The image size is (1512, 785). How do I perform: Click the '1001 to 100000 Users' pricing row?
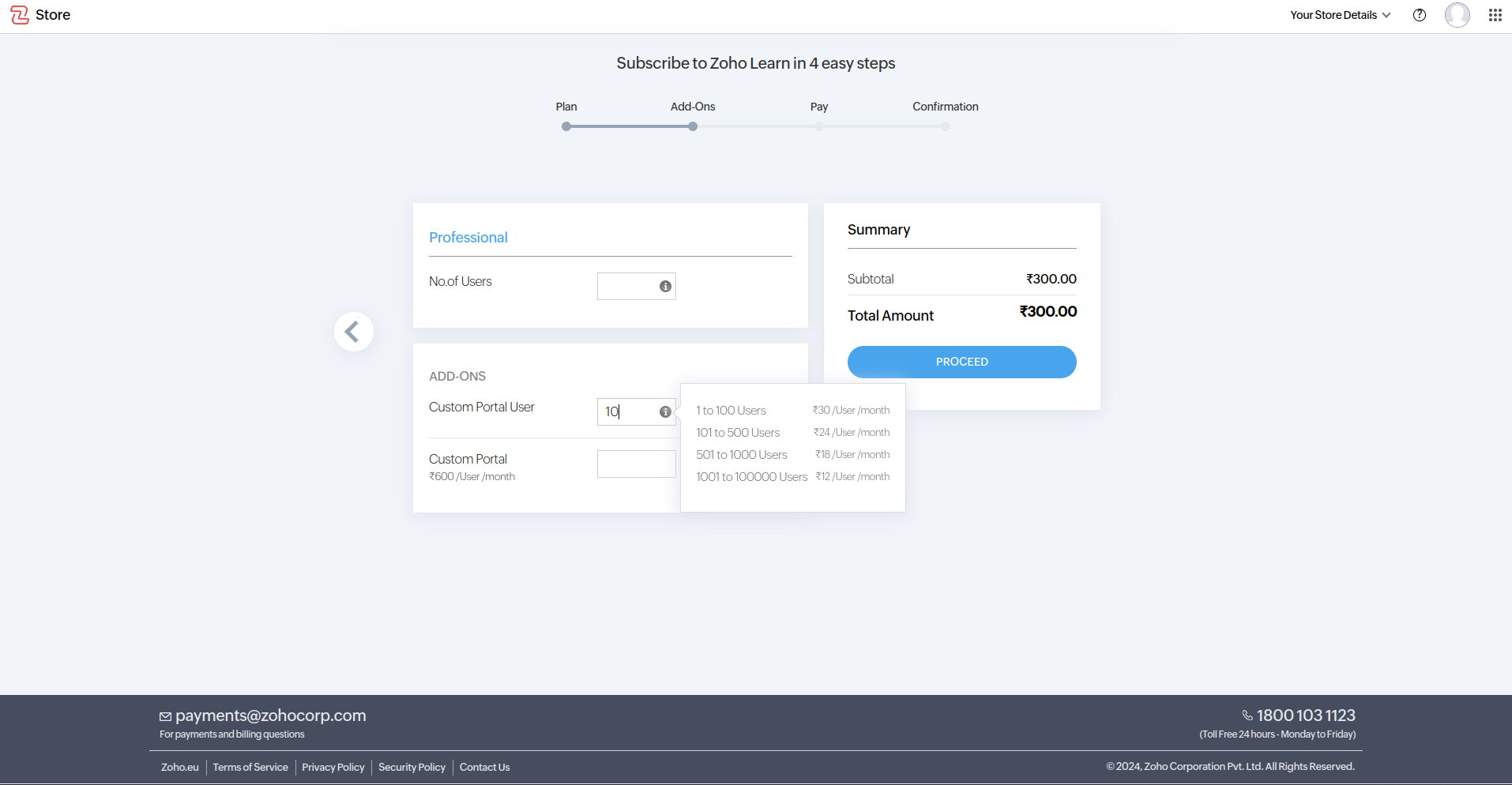pos(792,477)
